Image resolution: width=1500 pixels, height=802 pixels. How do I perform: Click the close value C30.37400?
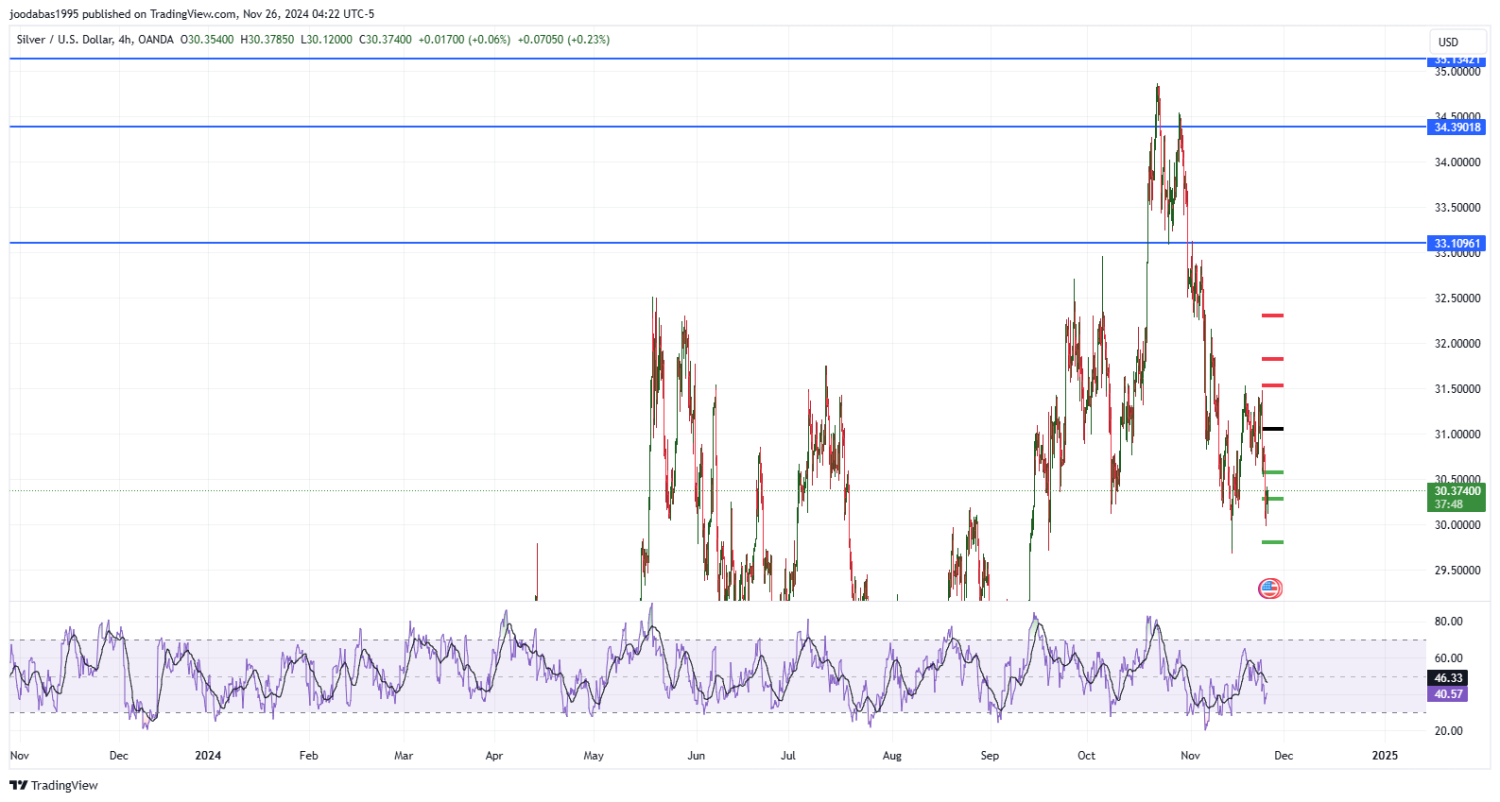click(x=385, y=39)
